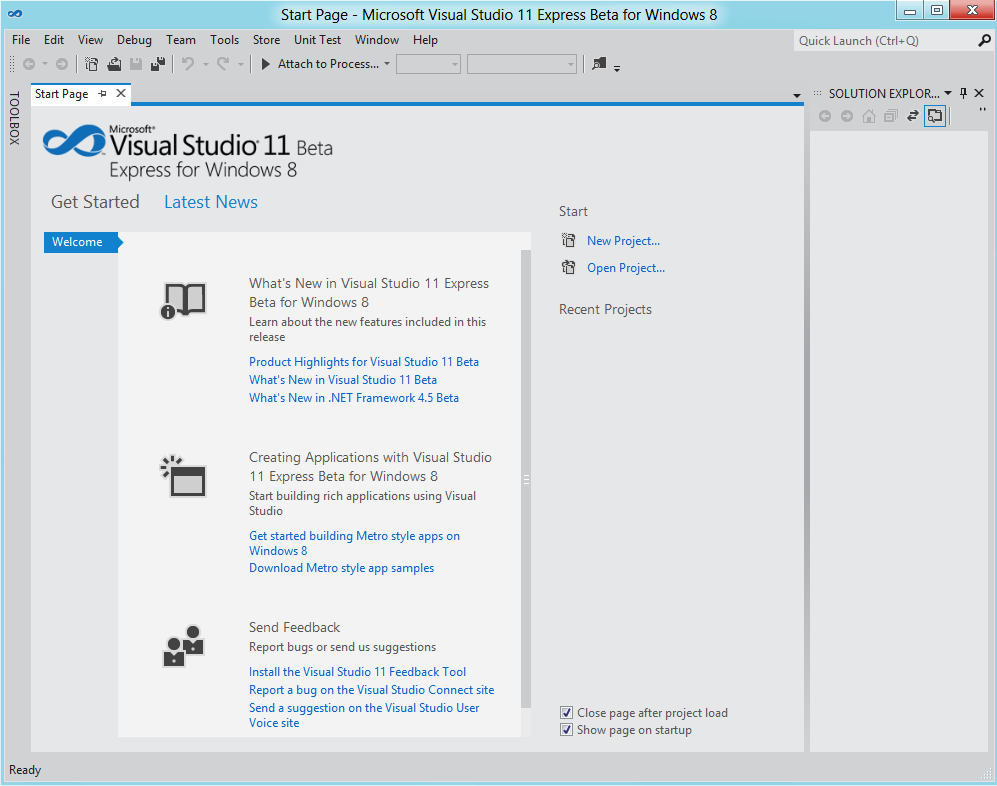Image resolution: width=997 pixels, height=786 pixels.
Task: Open What's New in .NET Framework 4.5 Beta
Action: point(354,397)
